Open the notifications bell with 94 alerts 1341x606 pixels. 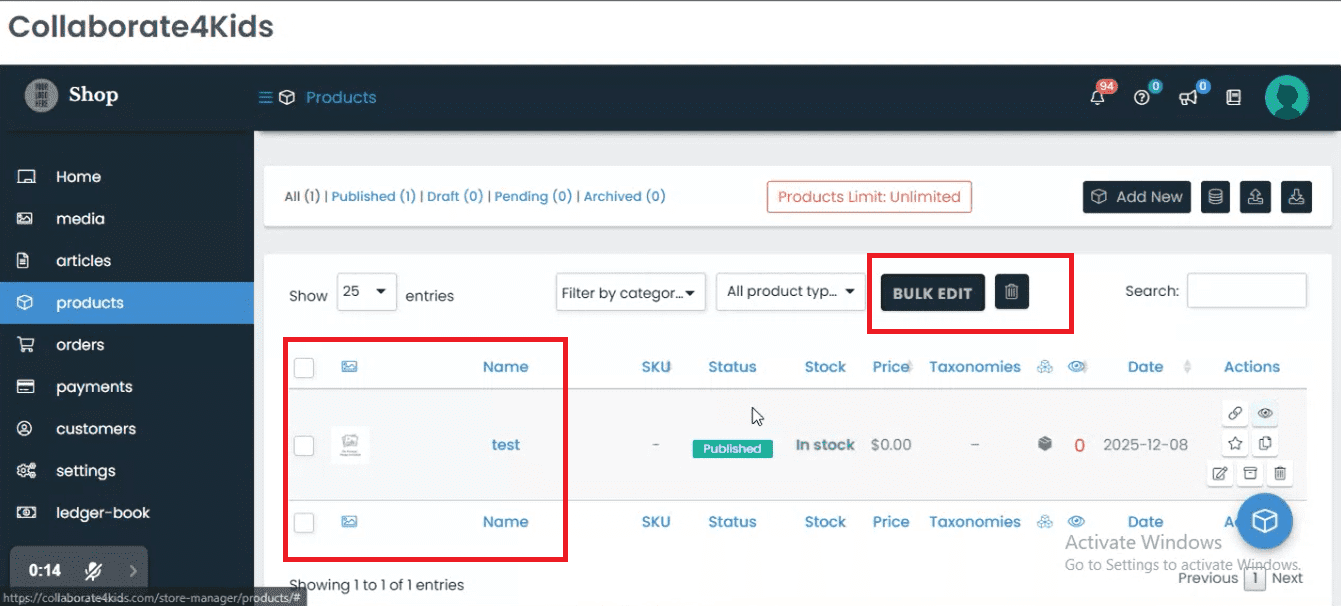tap(1099, 97)
